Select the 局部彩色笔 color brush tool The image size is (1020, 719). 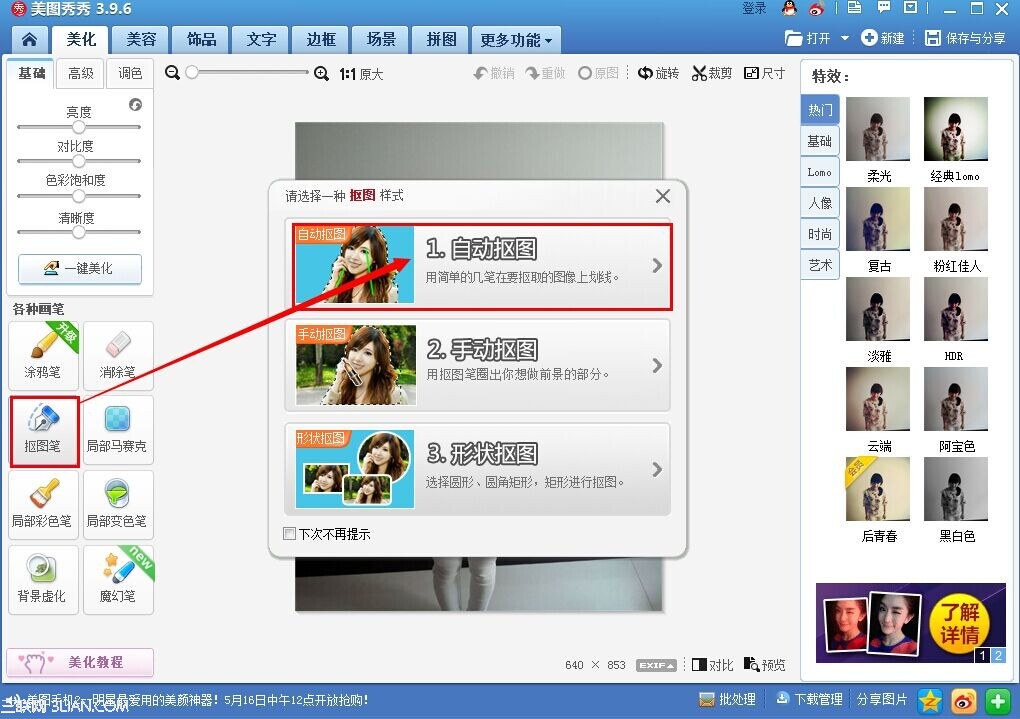(43, 505)
